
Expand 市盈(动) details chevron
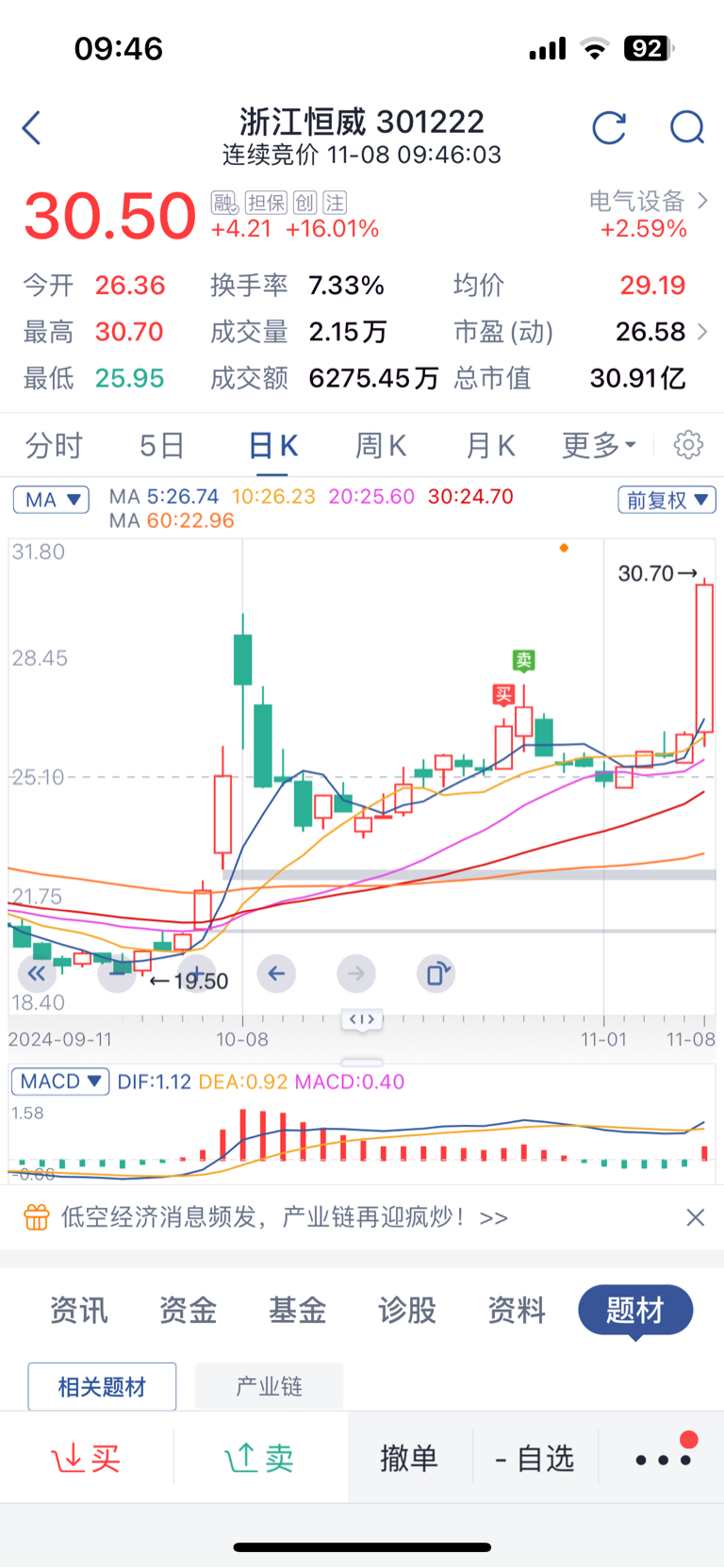coord(702,331)
